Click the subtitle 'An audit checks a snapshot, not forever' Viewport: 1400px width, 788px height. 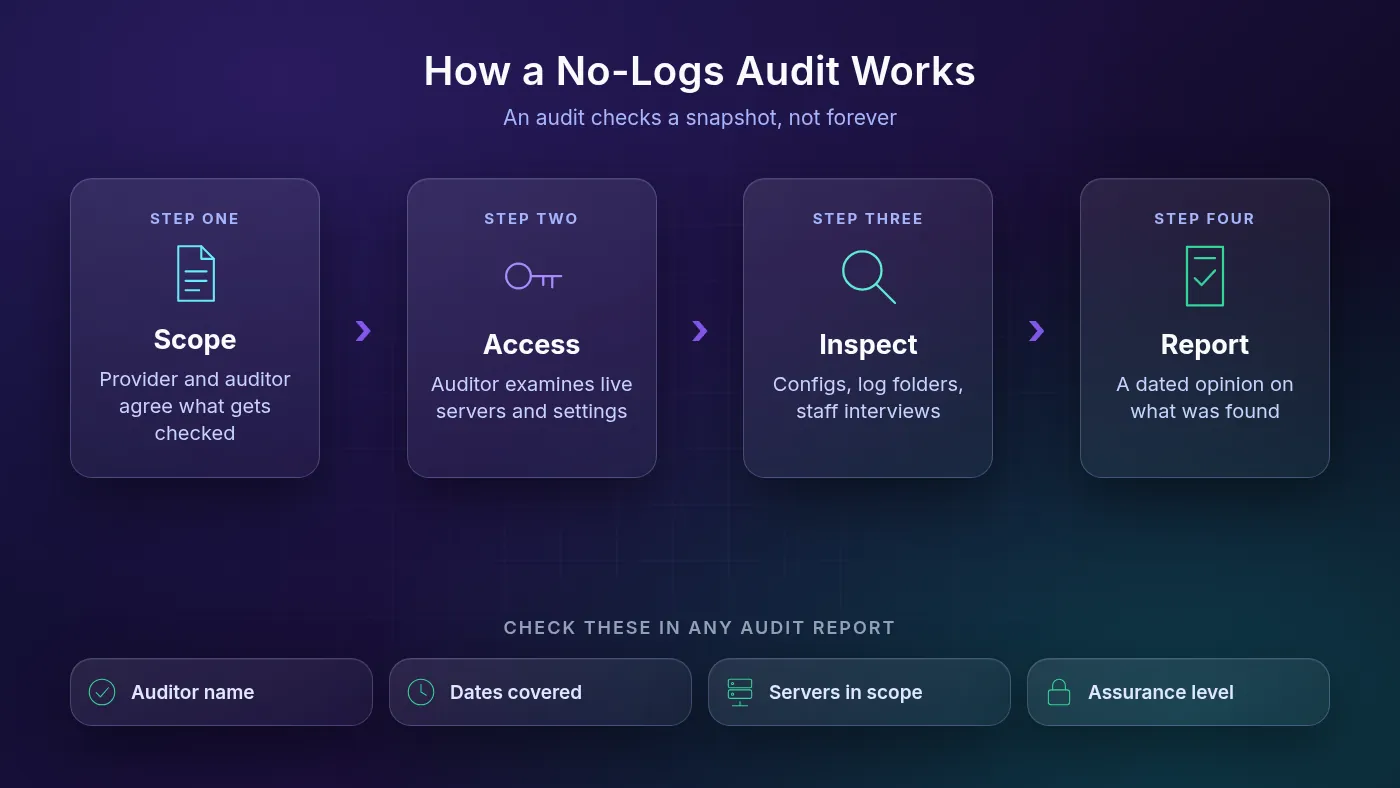pyautogui.click(x=700, y=118)
